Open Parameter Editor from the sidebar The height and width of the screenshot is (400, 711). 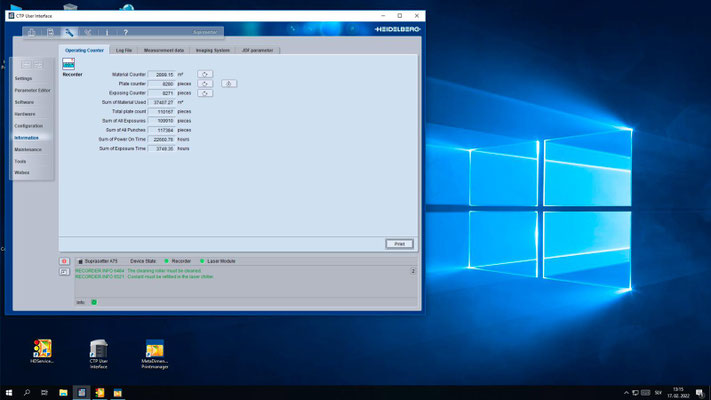coord(32,90)
